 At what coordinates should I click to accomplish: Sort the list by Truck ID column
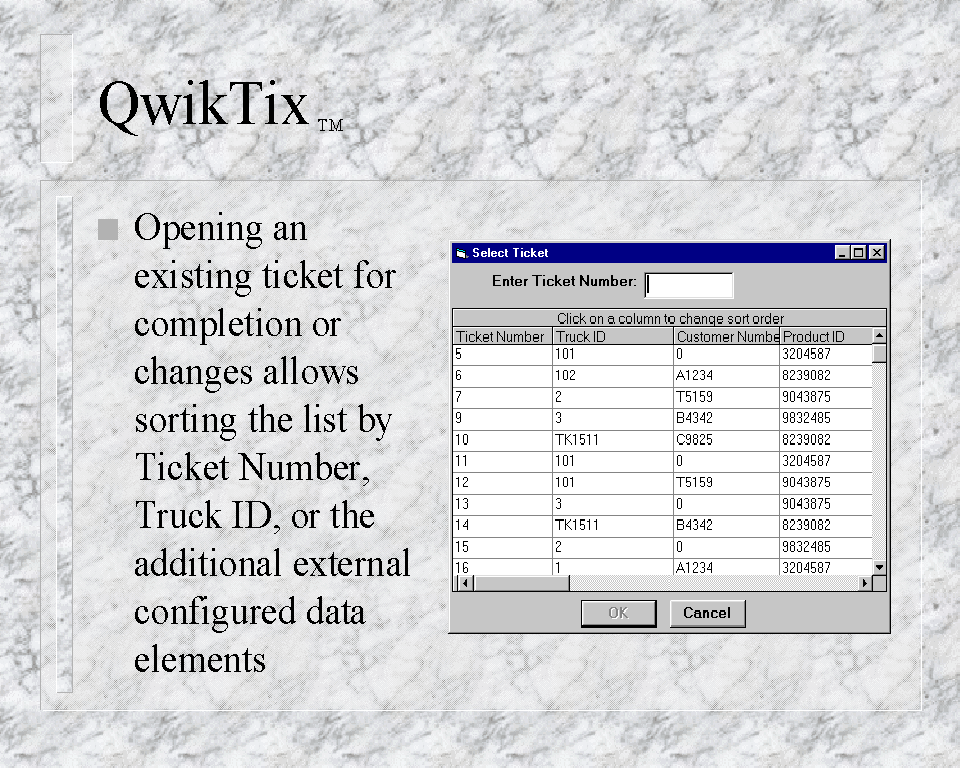[x=613, y=337]
